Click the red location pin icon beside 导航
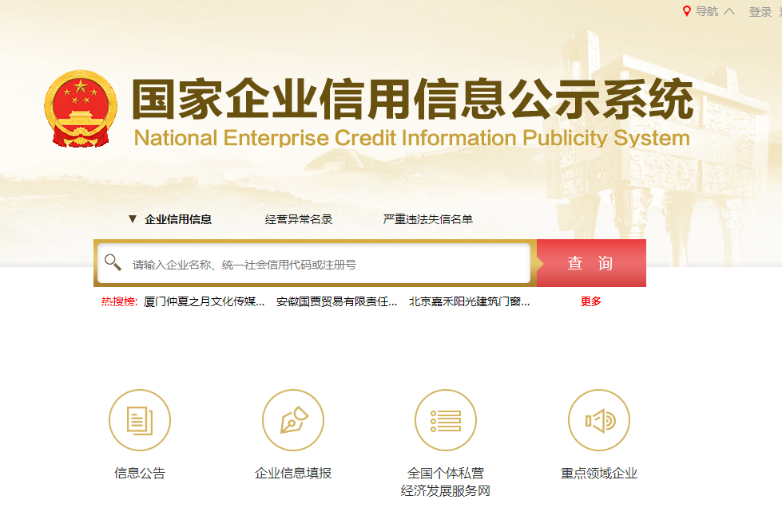Viewport: 782px width, 523px height. [687, 11]
